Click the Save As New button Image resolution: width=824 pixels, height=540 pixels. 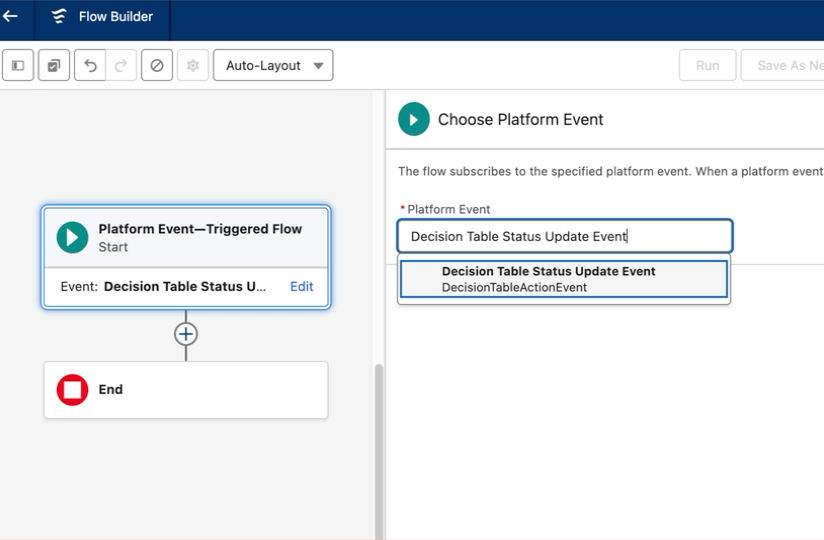coord(783,65)
